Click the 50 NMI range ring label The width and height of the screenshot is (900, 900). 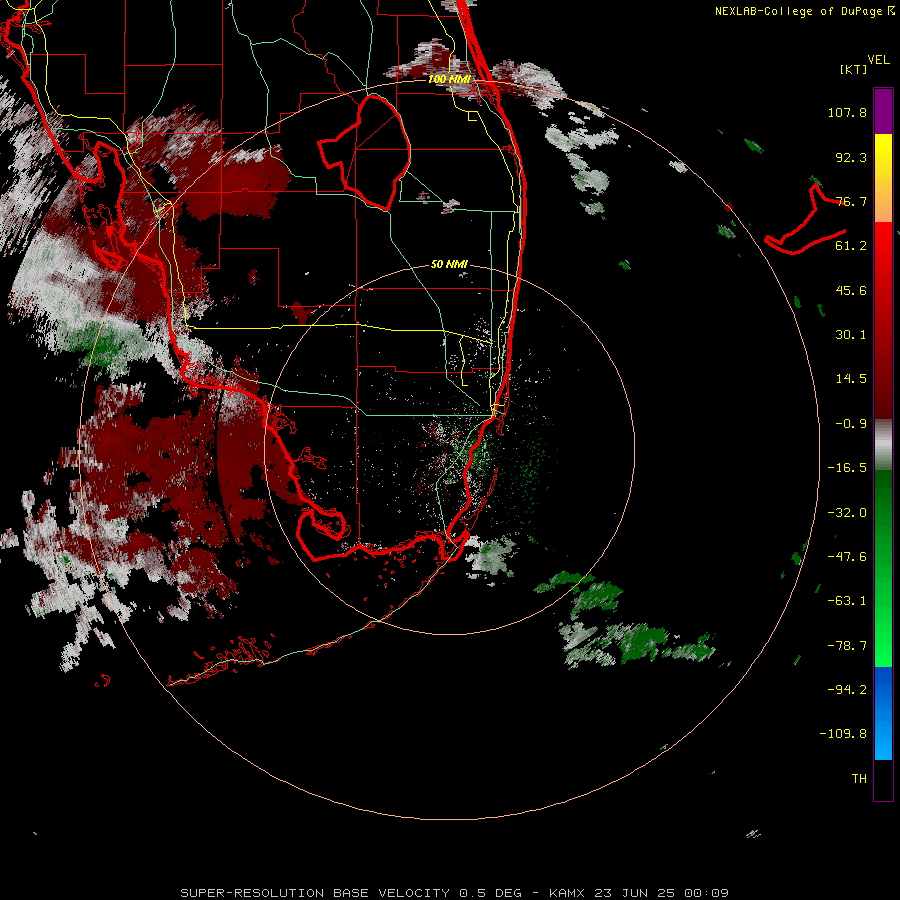(x=449, y=265)
